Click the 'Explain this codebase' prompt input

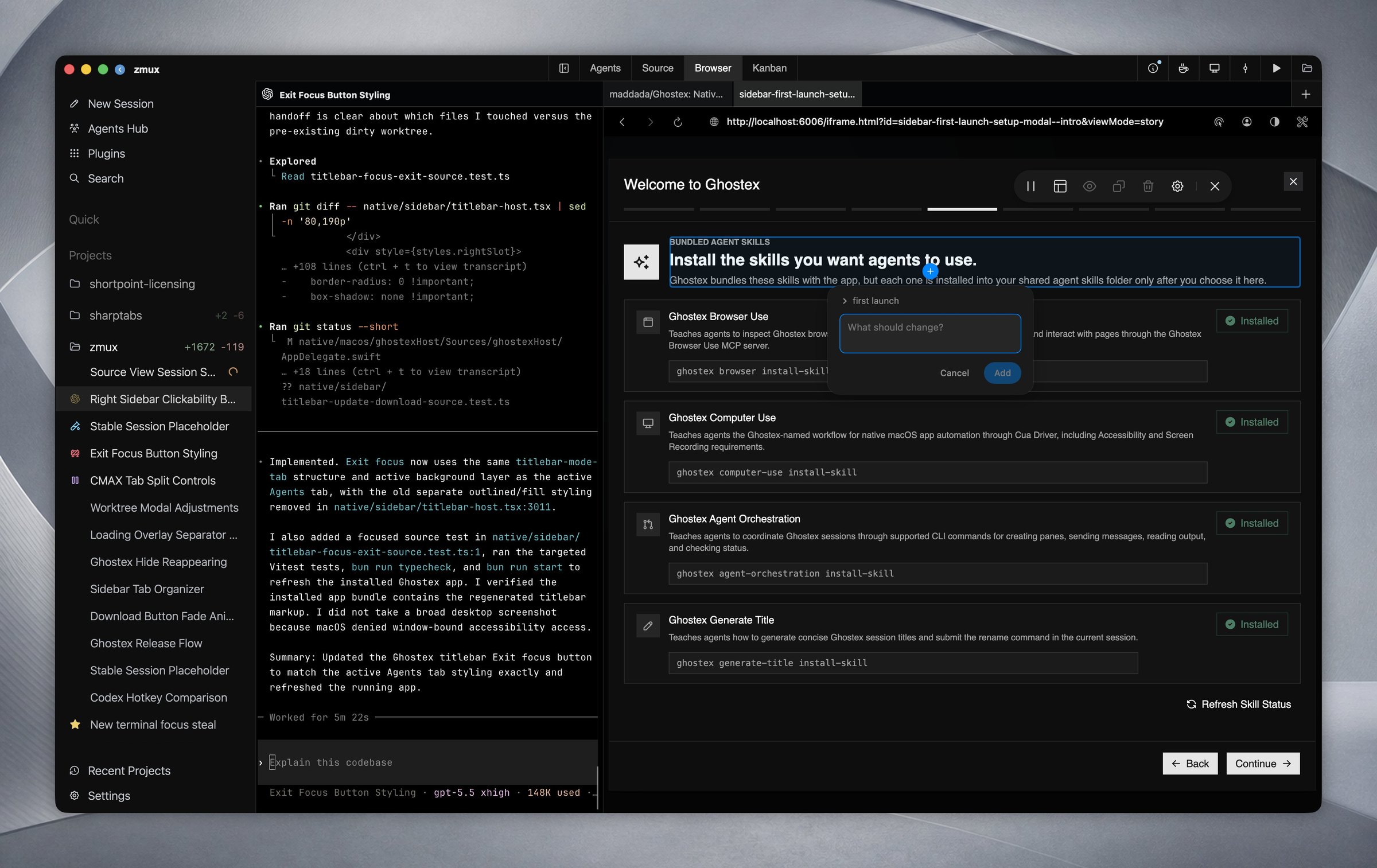point(427,762)
